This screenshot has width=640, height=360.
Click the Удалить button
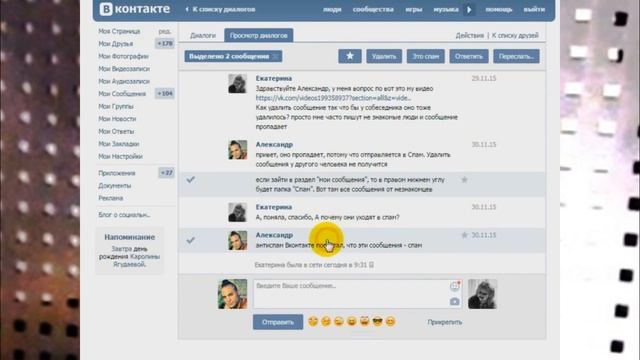[x=384, y=56]
